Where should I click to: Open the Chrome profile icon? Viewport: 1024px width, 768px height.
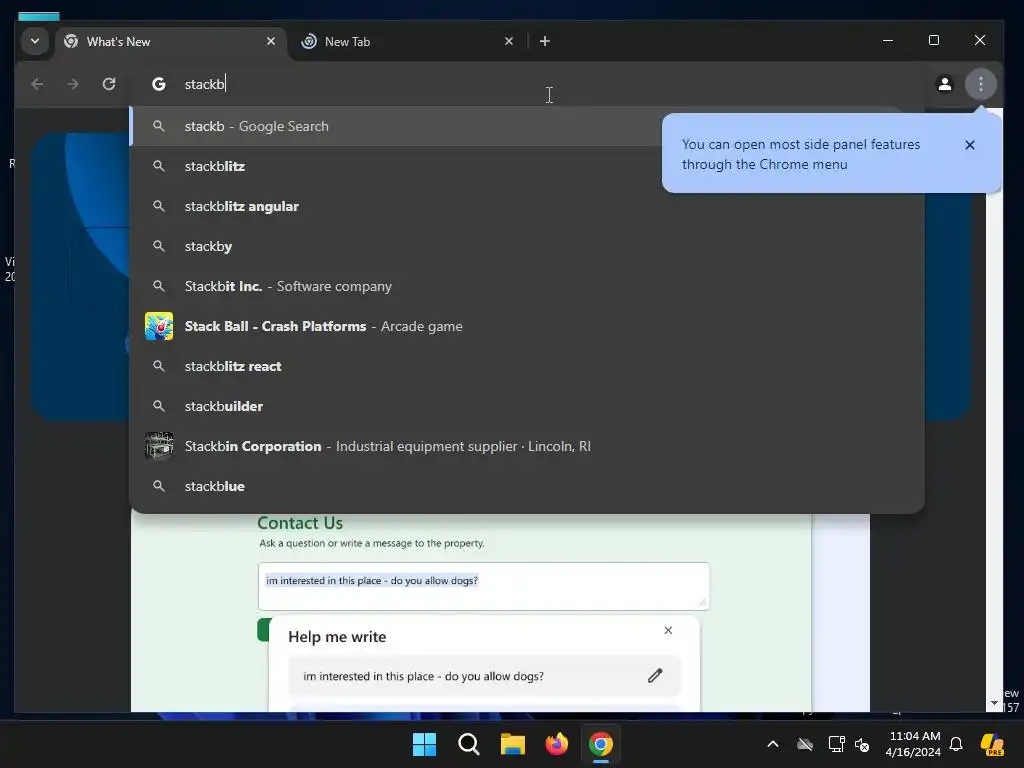point(944,84)
